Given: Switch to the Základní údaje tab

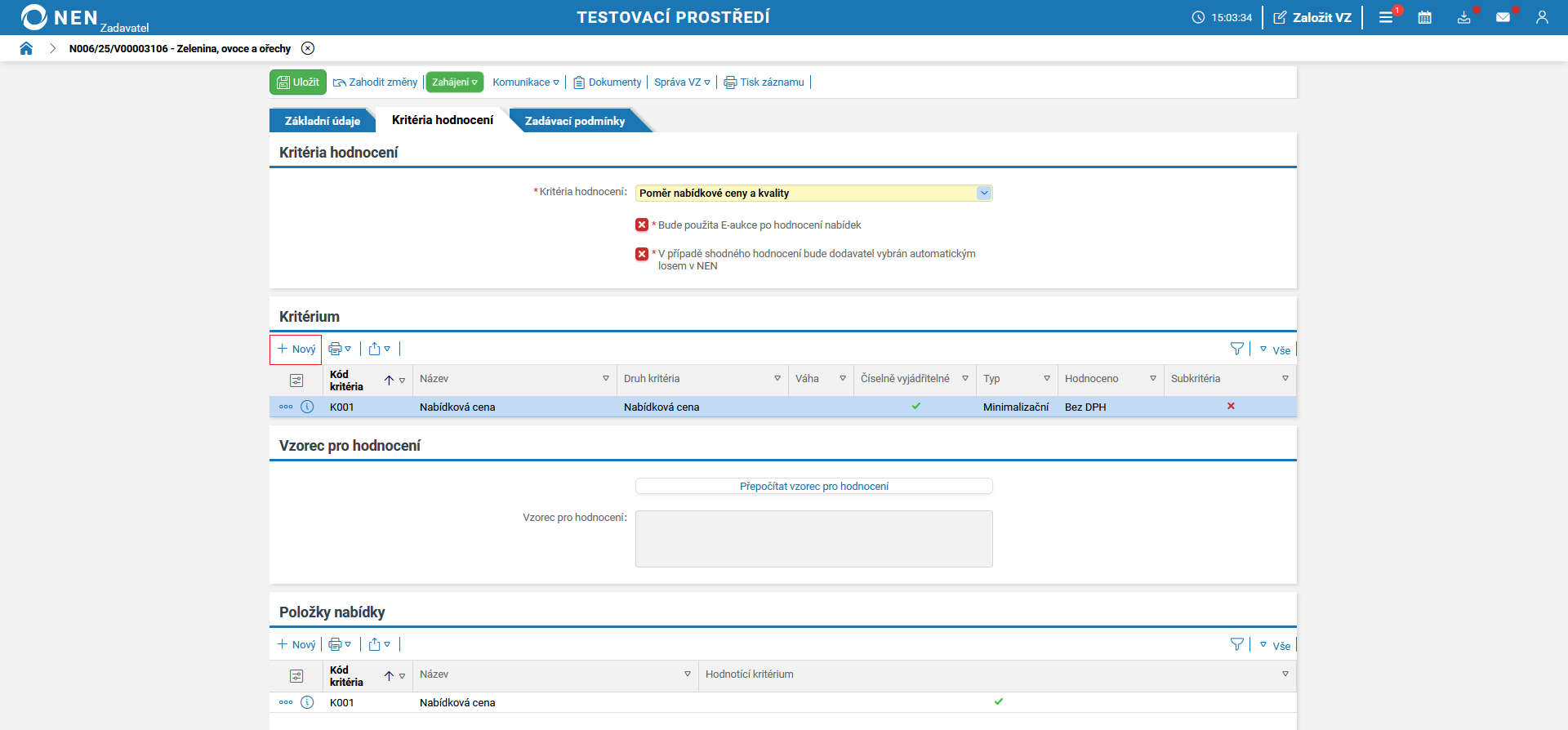Looking at the screenshot, I should pos(322,121).
